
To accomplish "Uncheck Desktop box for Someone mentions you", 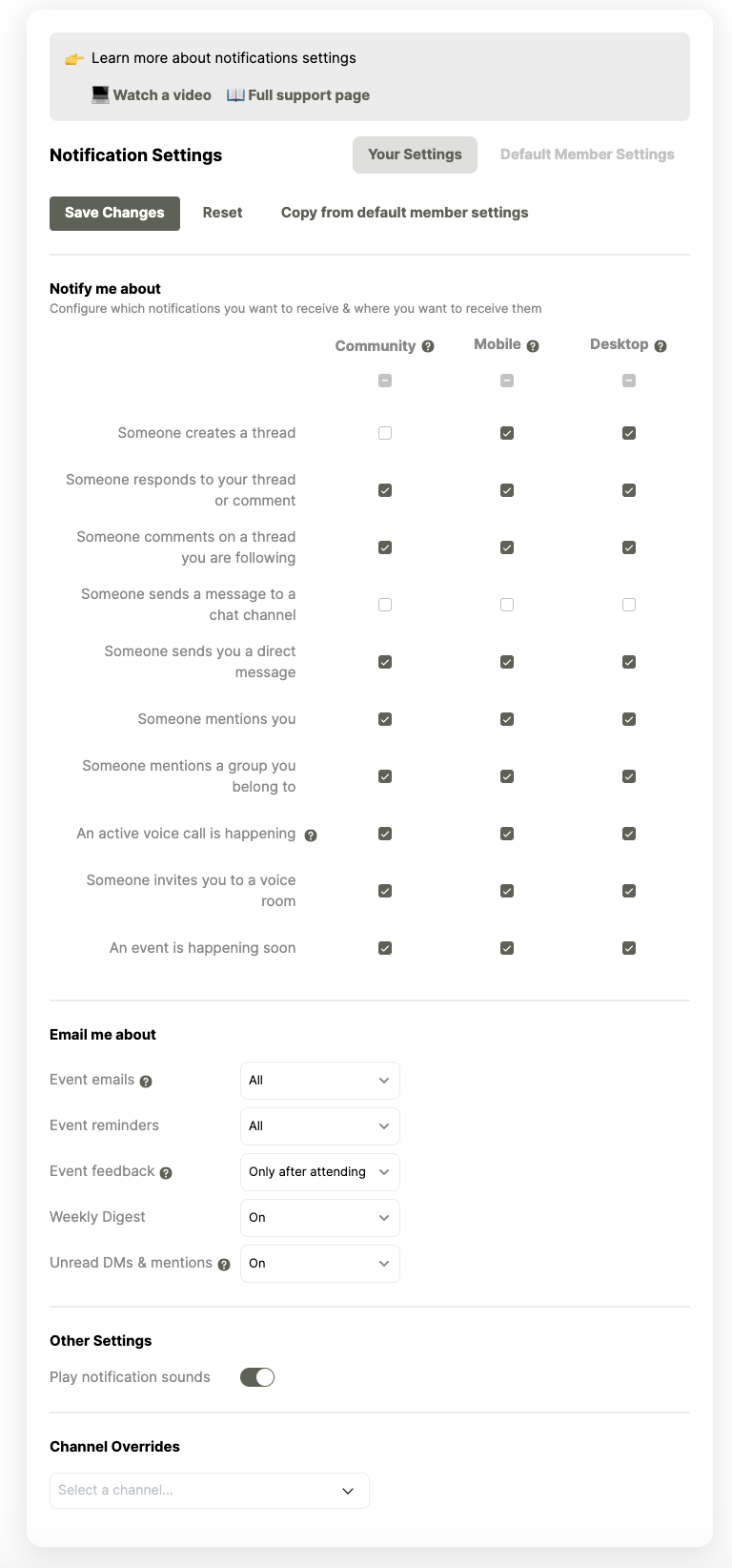I will pos(629,719).
